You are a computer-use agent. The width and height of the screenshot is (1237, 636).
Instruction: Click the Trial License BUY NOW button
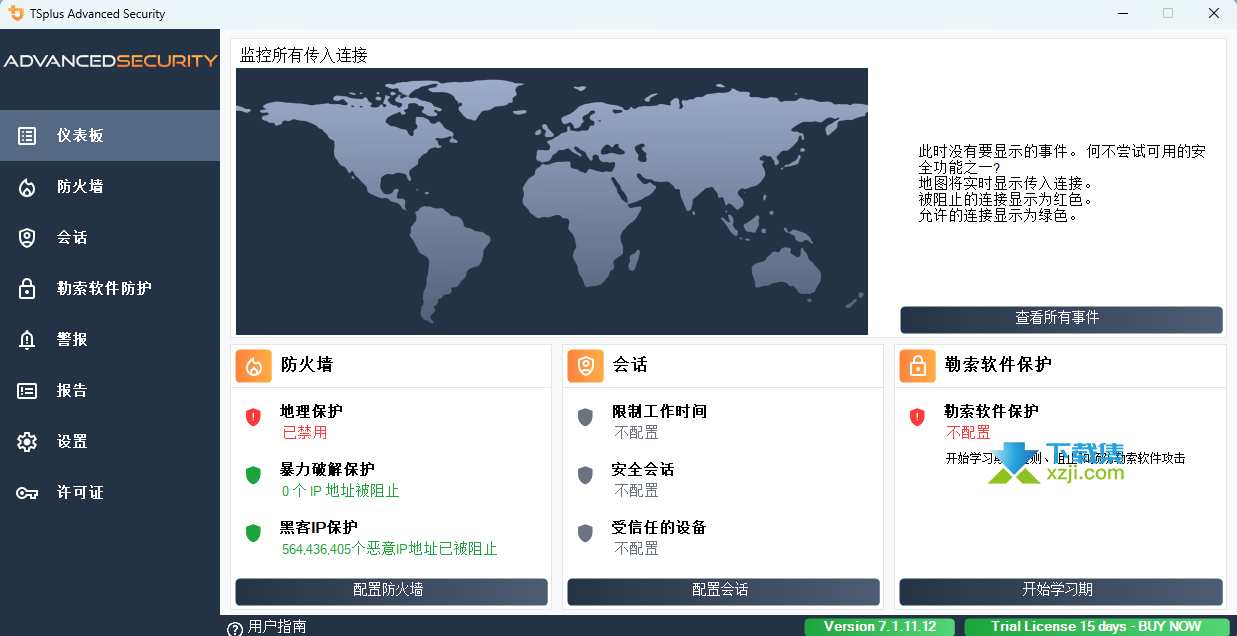pos(1097,627)
